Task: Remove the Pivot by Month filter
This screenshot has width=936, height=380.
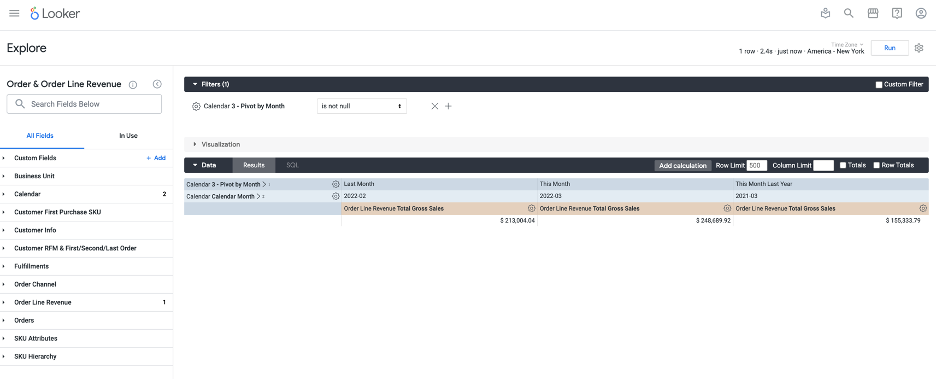Action: (435, 106)
